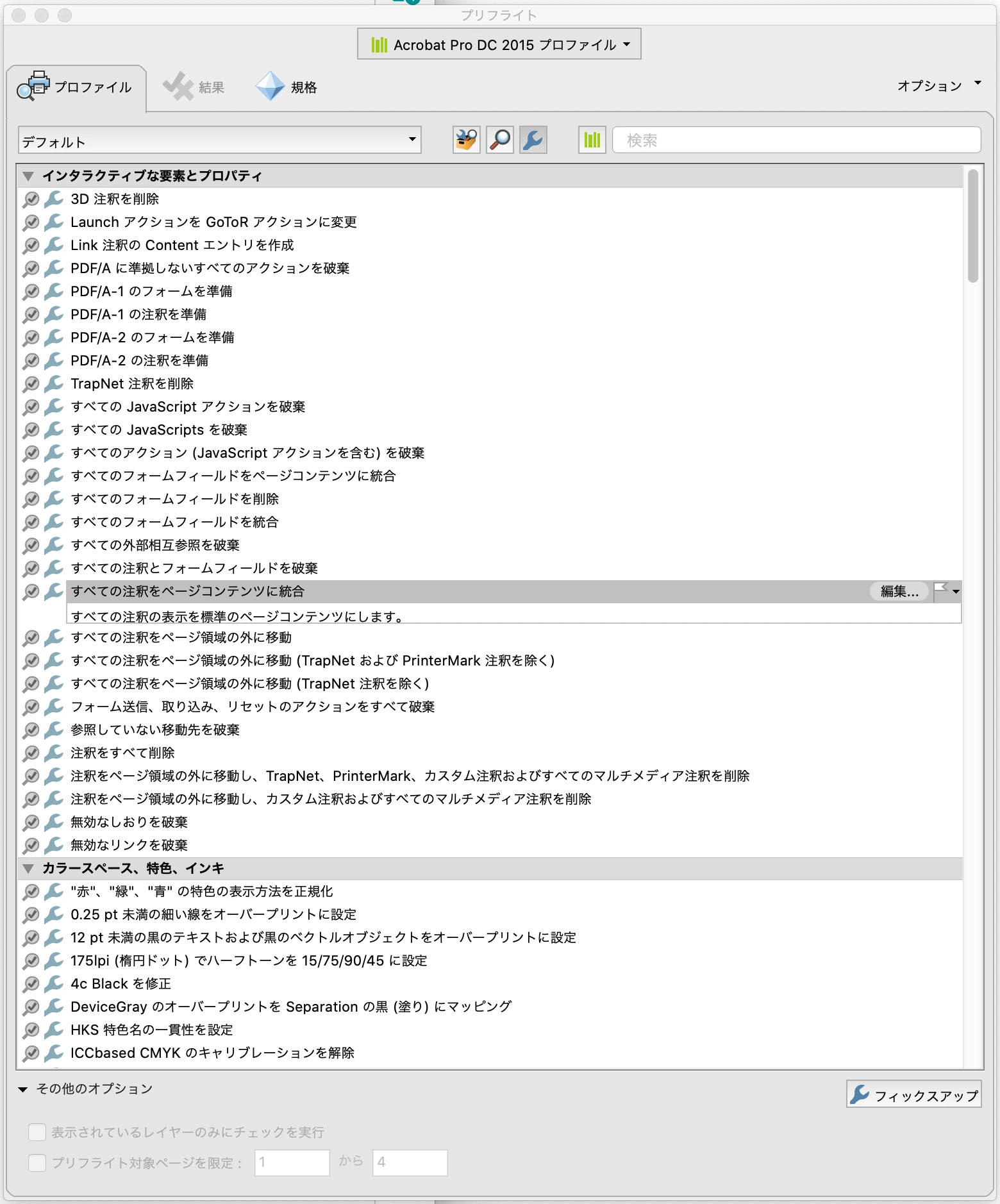Image resolution: width=1000 pixels, height=1204 pixels.
Task: Click check icon beside ICCbased CMYK row
Action: [x=31, y=1053]
